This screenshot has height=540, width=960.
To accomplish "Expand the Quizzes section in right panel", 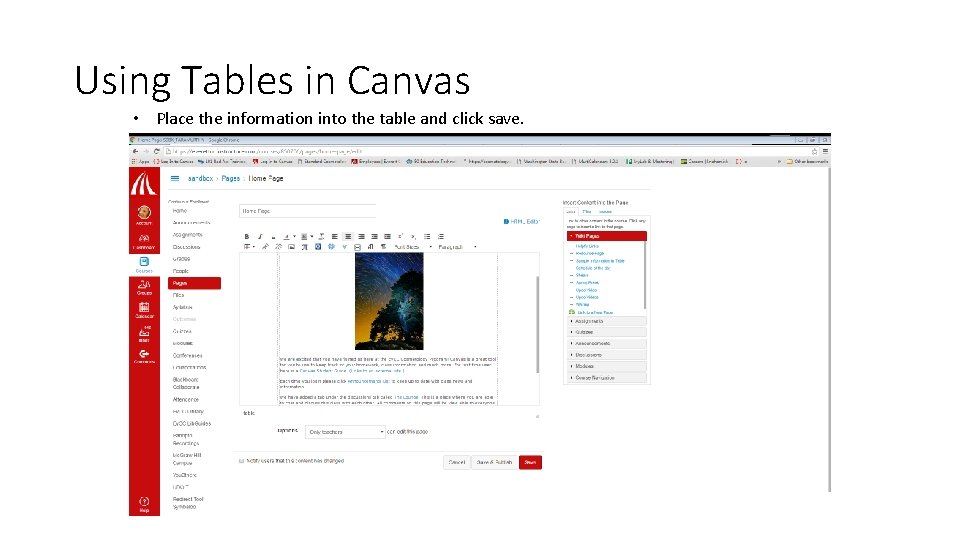I will 607,332.
